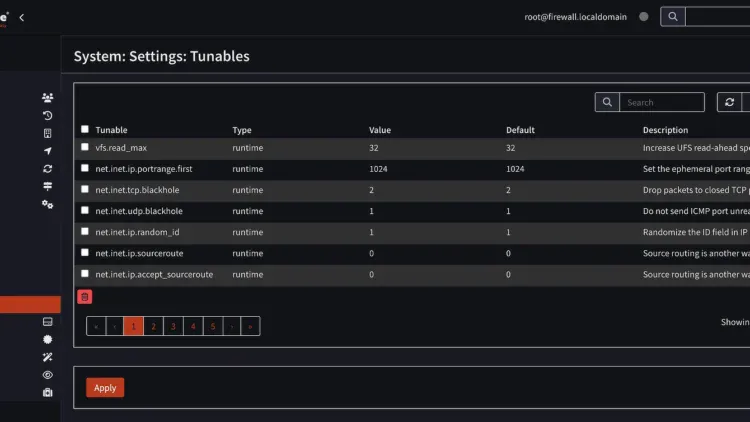Viewport: 750px width, 422px height.
Task: Check the net.inet.ip.portrange.first row checkbox
Action: 85,168
